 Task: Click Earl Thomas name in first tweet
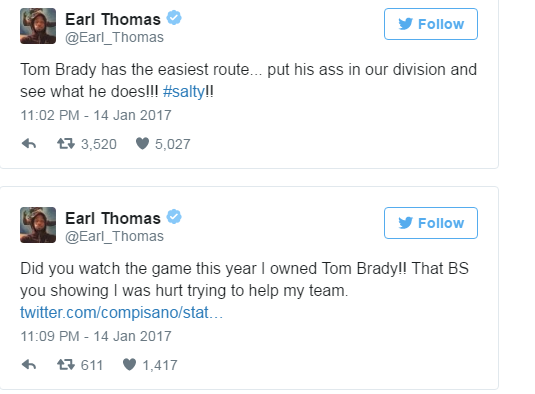tap(113, 19)
